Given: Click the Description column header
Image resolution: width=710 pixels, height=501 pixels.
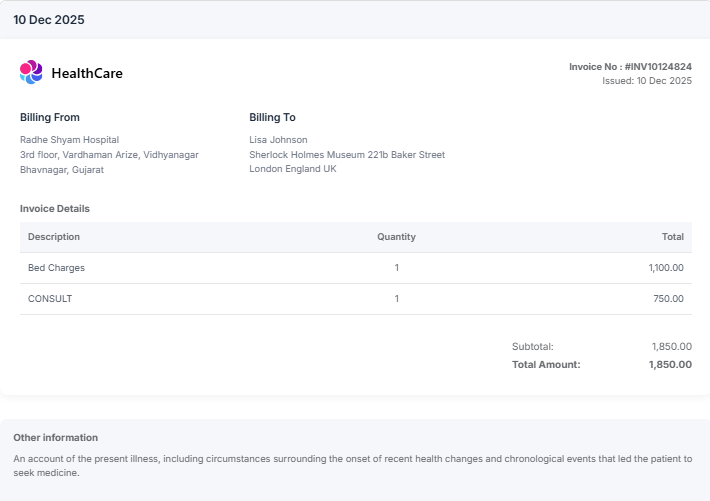Looking at the screenshot, I should 54,237.
